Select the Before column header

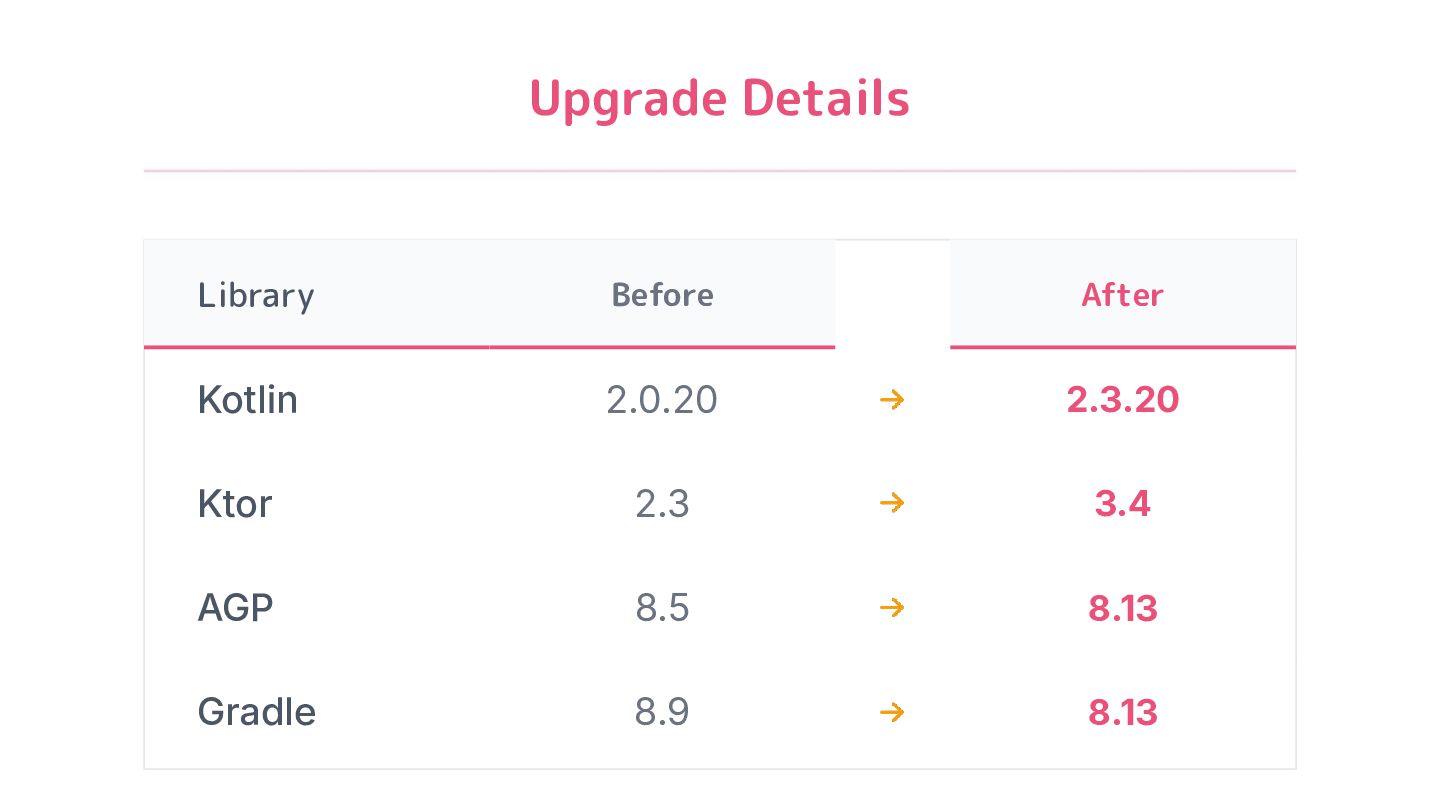click(x=662, y=295)
